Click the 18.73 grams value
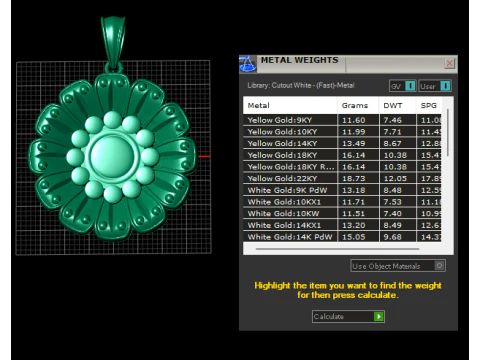 [354, 178]
